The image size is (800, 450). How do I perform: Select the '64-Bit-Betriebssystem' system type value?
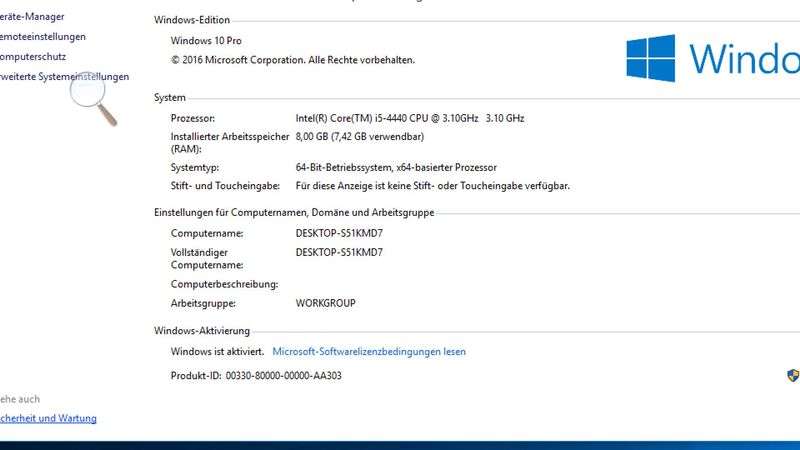[x=396, y=167]
